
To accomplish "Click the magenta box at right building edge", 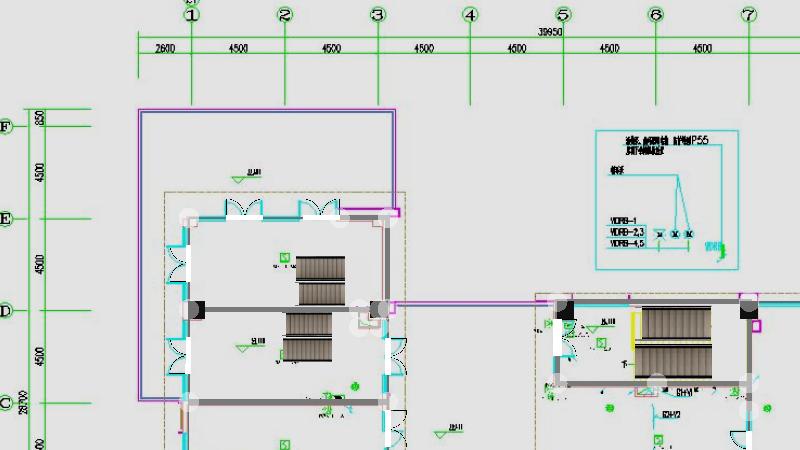I will (x=756, y=325).
